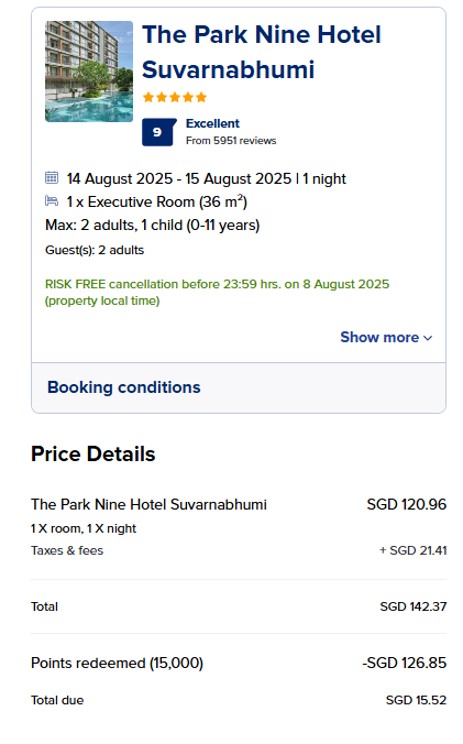Click the SGD 120.96 room price
The image size is (463, 744).
point(407,504)
